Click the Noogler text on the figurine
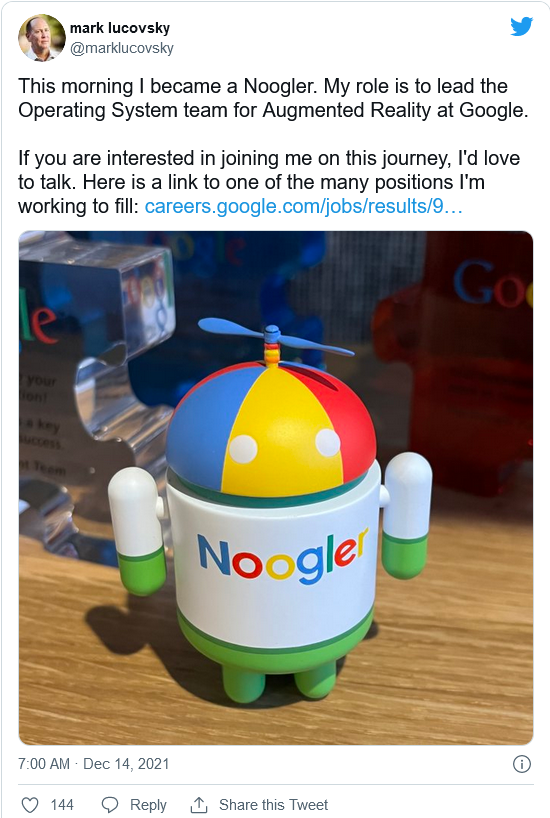Image resolution: width=550 pixels, height=818 pixels. (282, 555)
